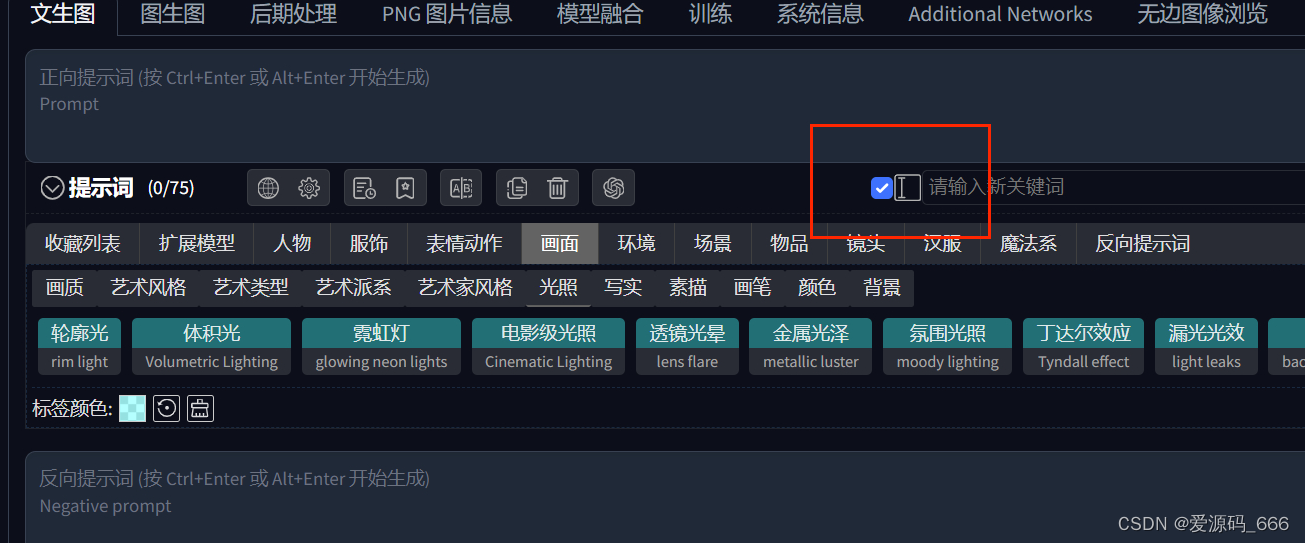Collapse the 提示词 section chevron
Viewport: 1305px width, 543px height.
[x=52, y=188]
